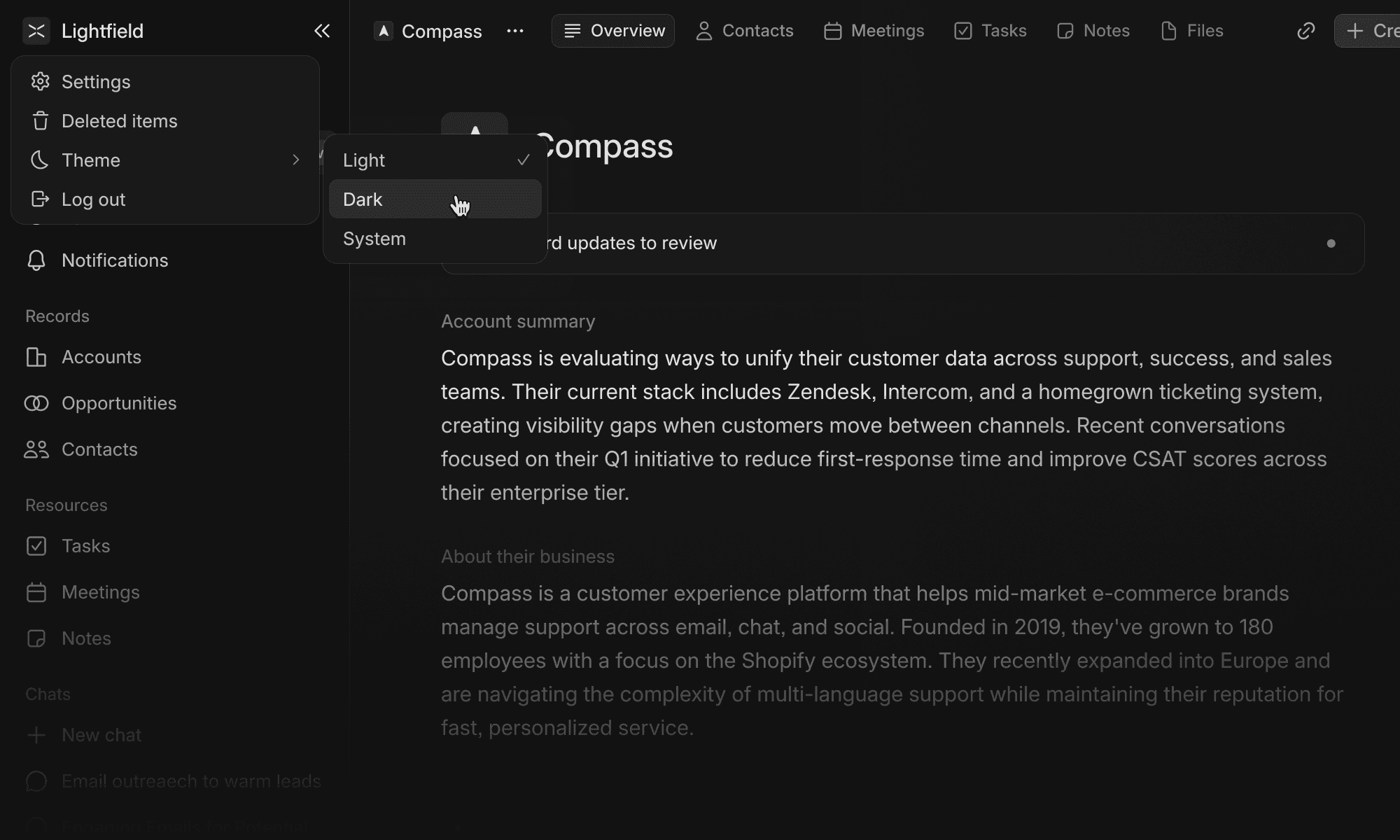Open Tasks under Resources in sidebar
1400x840 pixels.
tap(85, 546)
